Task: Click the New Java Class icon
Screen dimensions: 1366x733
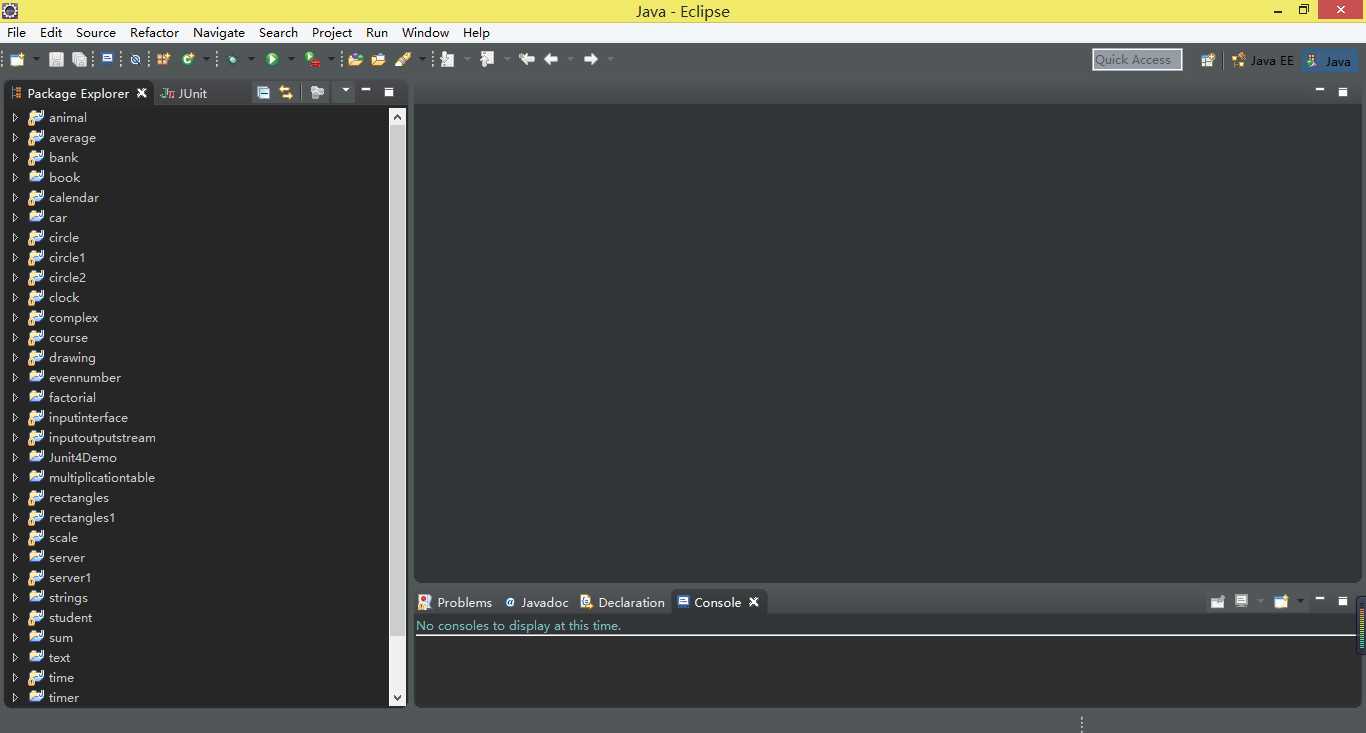Action: point(188,60)
